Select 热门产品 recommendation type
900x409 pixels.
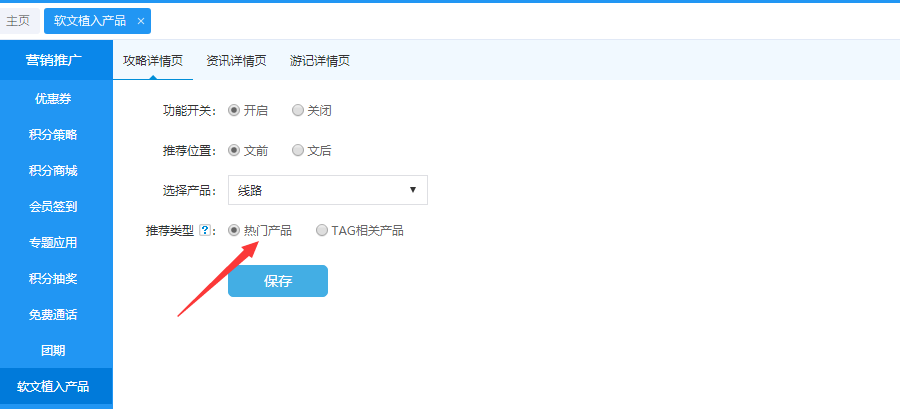coord(234,231)
